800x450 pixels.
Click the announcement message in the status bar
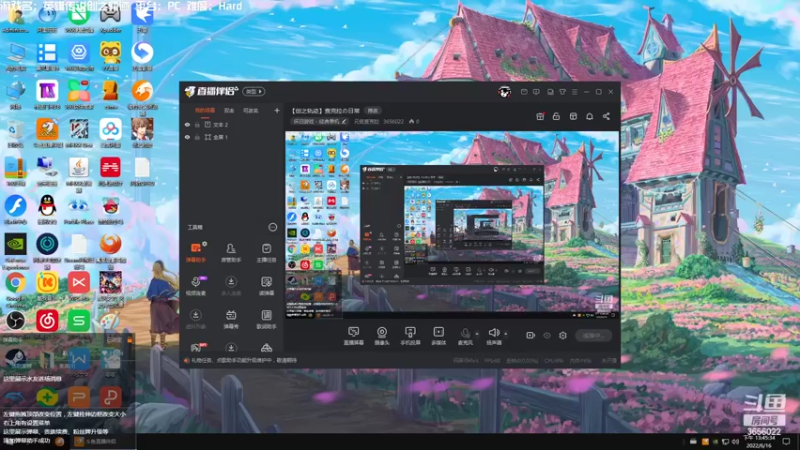coord(244,360)
